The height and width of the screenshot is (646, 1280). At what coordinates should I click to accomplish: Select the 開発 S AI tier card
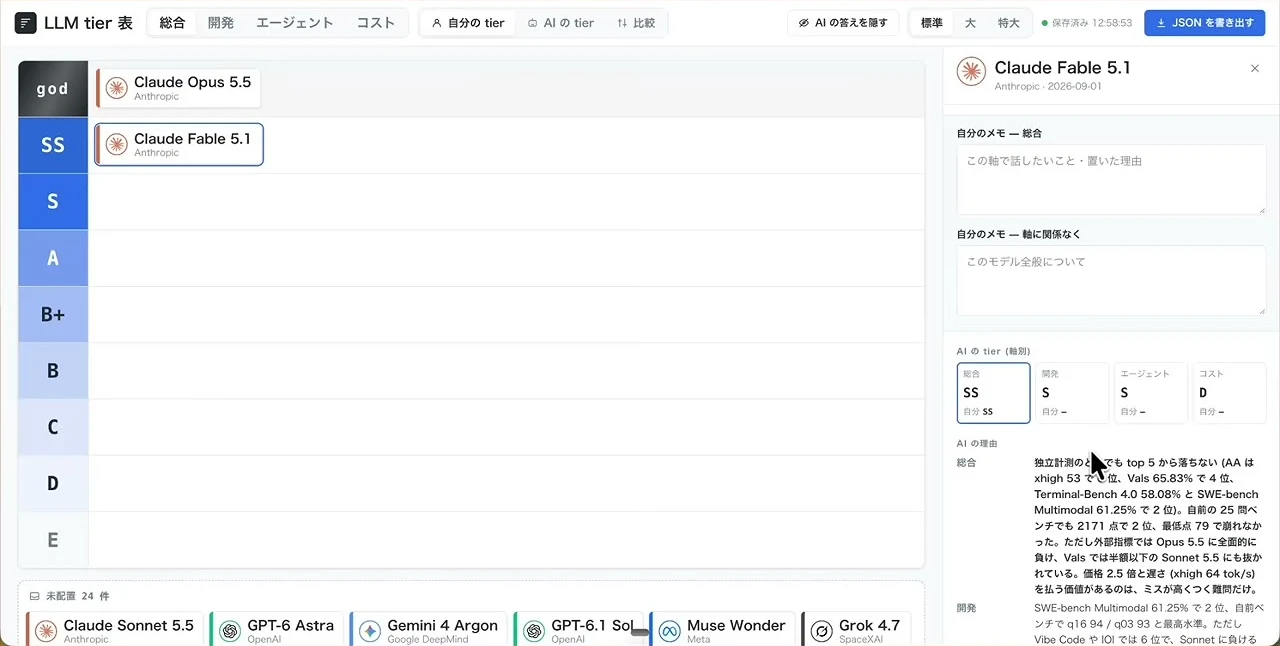[x=1072, y=393]
